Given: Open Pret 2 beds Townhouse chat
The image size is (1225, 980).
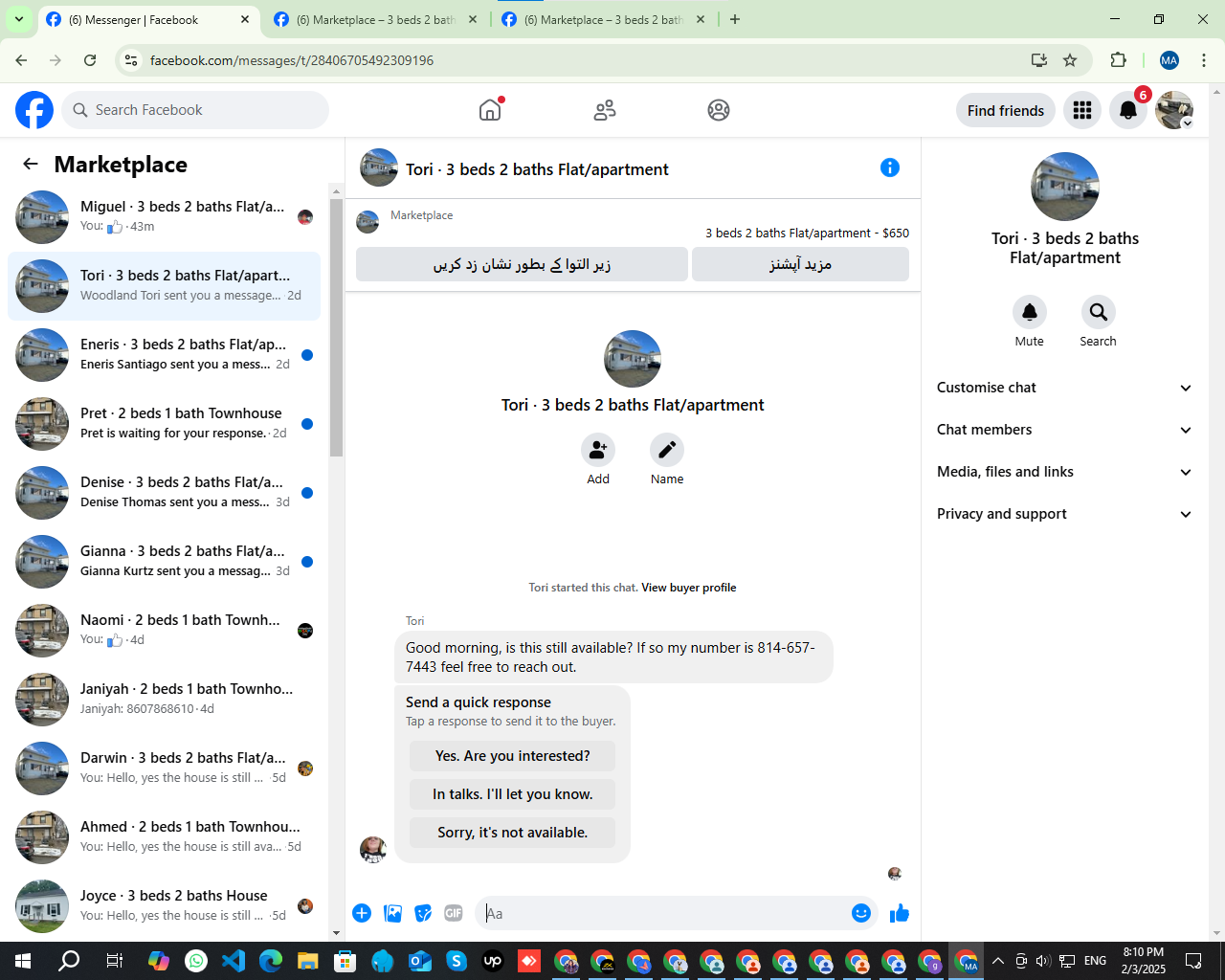Looking at the screenshot, I should point(164,424).
